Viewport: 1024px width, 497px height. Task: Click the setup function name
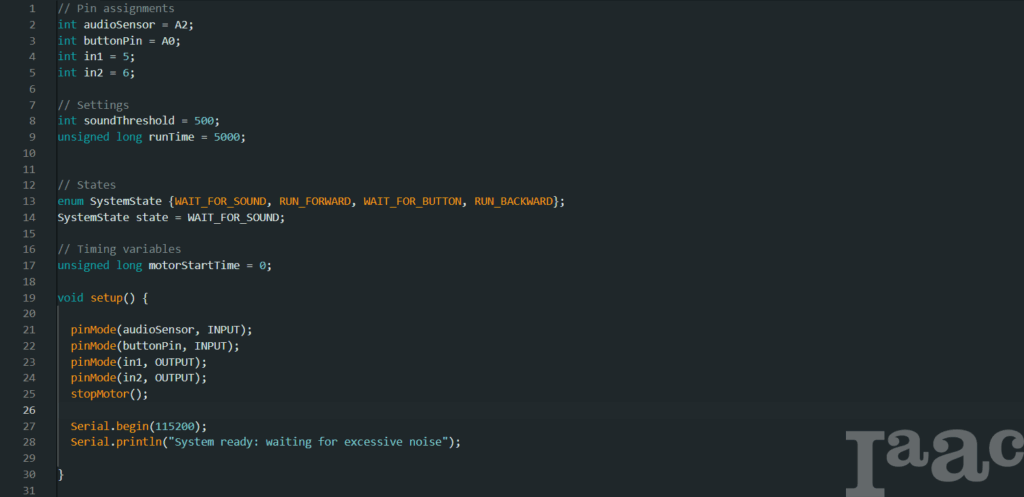coord(106,297)
